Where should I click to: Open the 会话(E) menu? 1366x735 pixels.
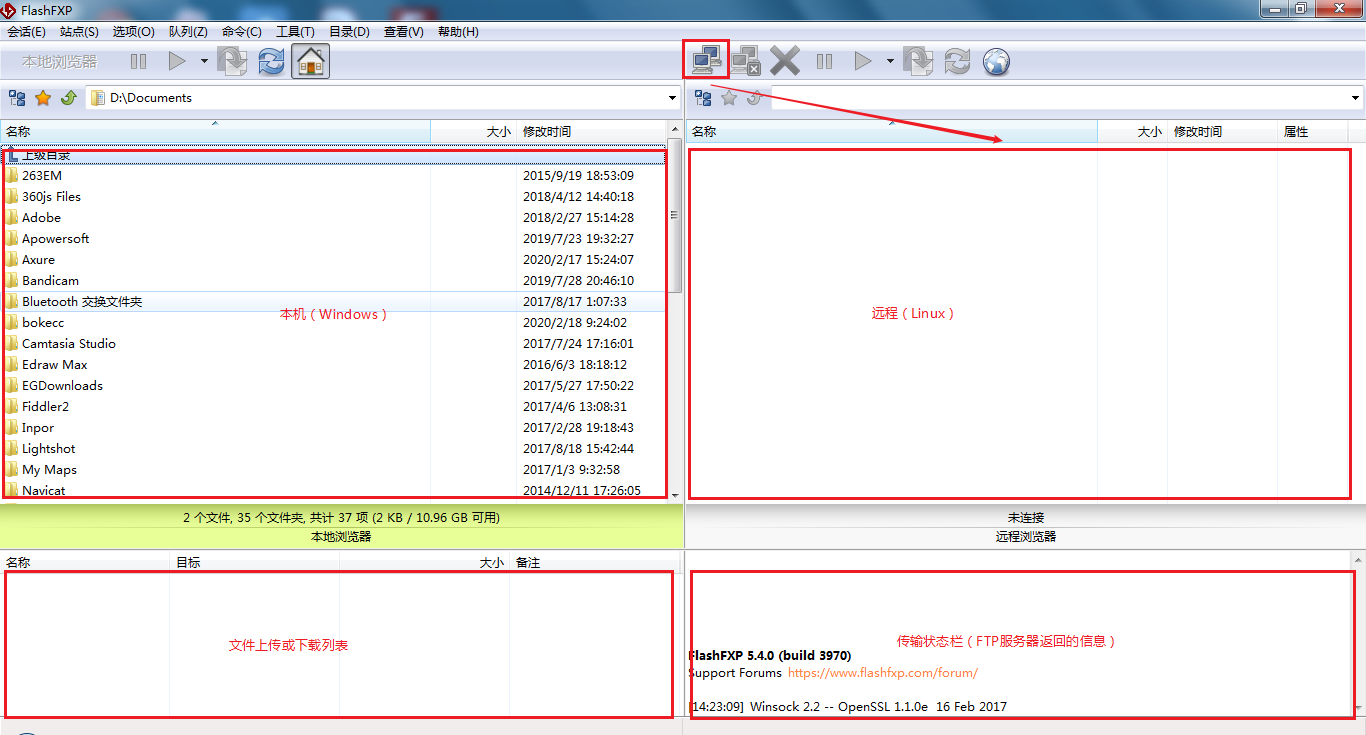(x=27, y=32)
